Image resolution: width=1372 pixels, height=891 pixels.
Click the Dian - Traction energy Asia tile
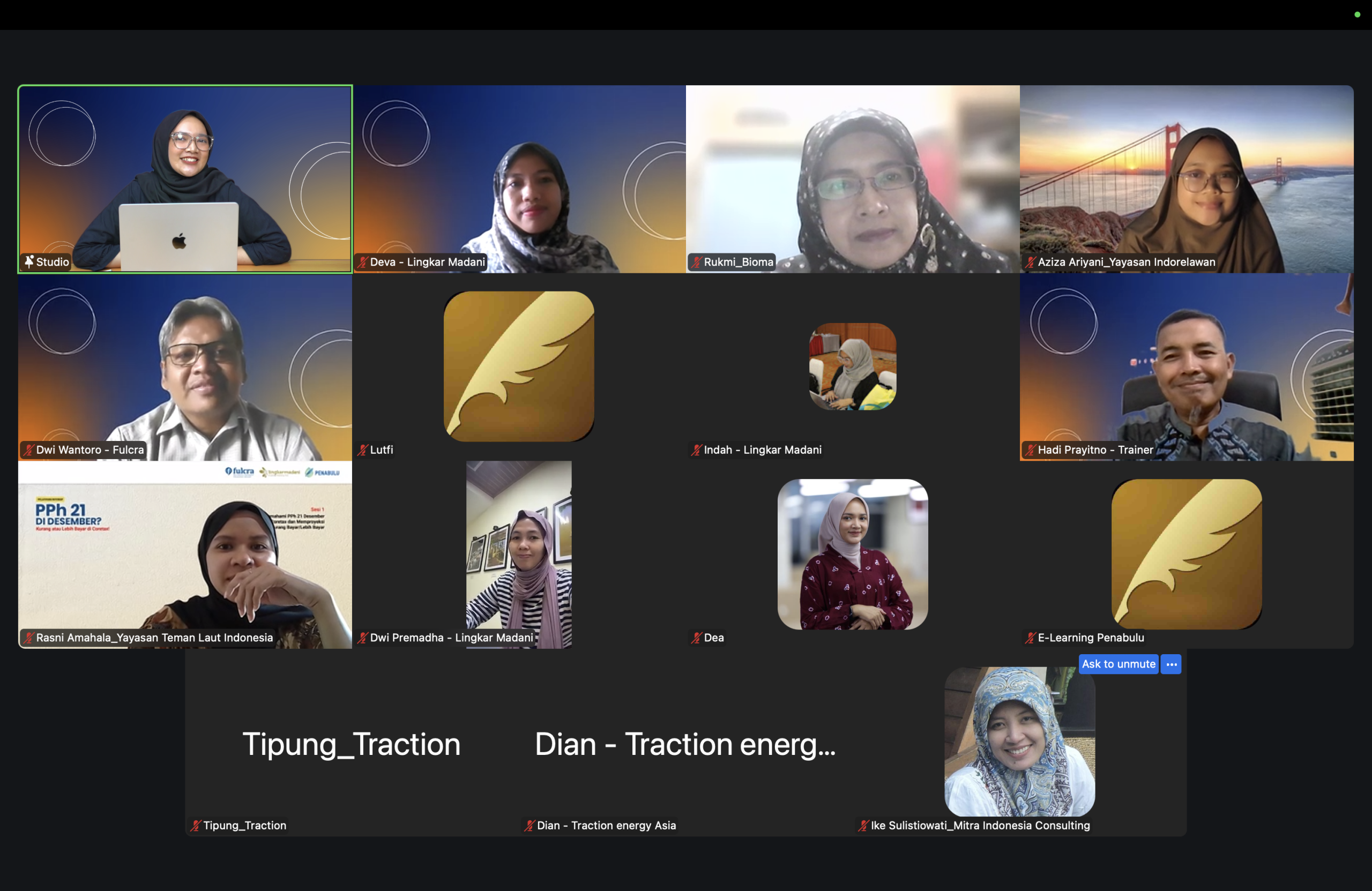coord(685,744)
